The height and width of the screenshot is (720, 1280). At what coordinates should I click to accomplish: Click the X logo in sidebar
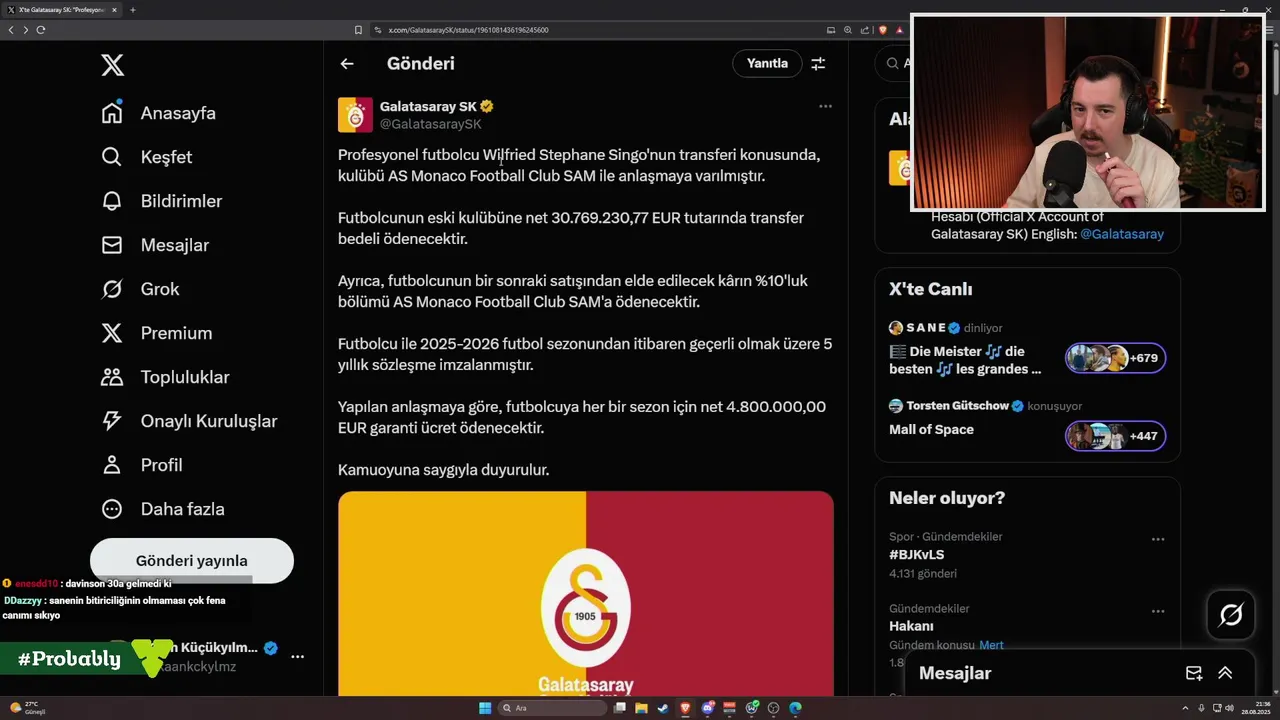(x=113, y=66)
